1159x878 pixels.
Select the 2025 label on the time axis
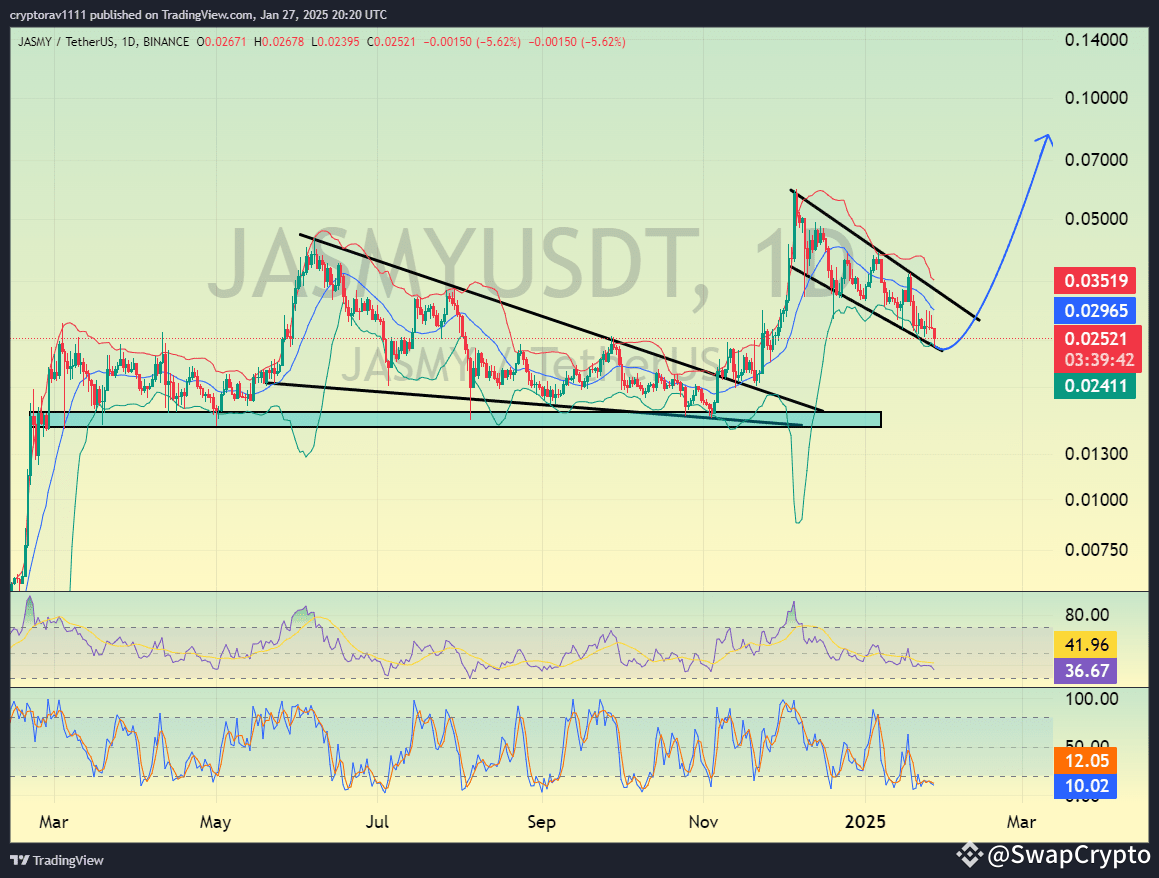[x=866, y=822]
